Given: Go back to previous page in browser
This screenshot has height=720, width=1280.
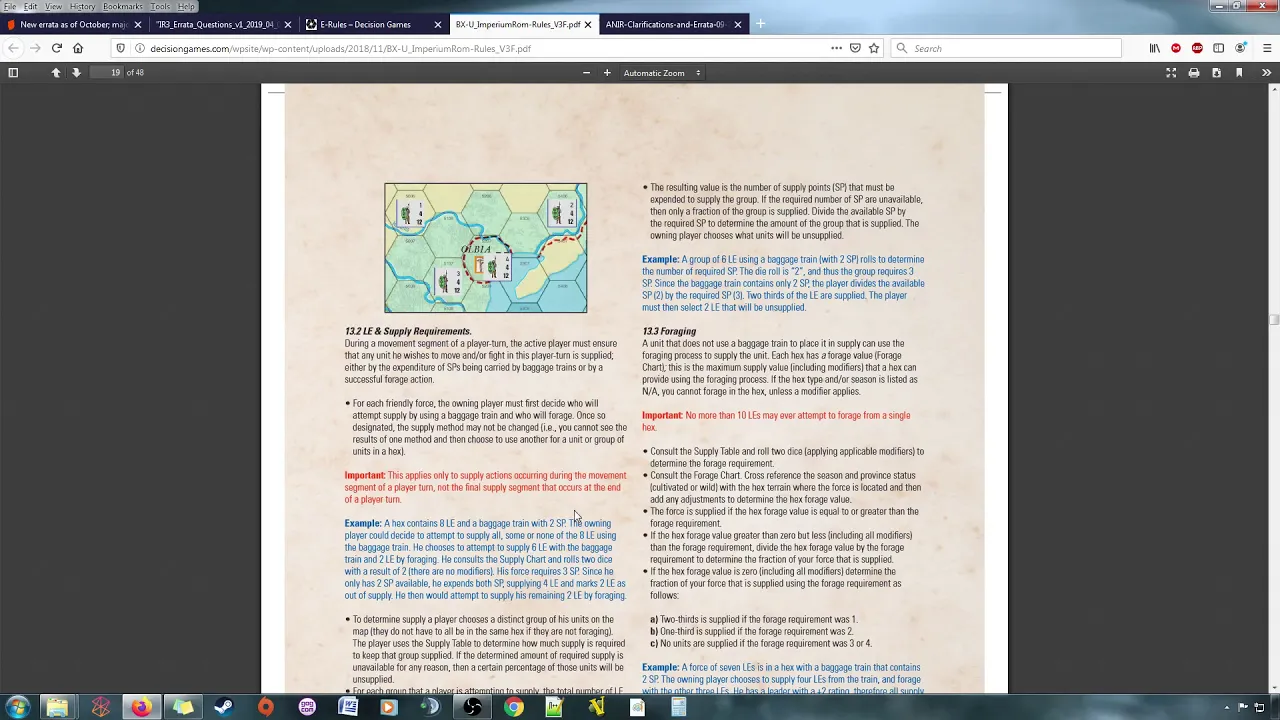Looking at the screenshot, I should point(14,48).
